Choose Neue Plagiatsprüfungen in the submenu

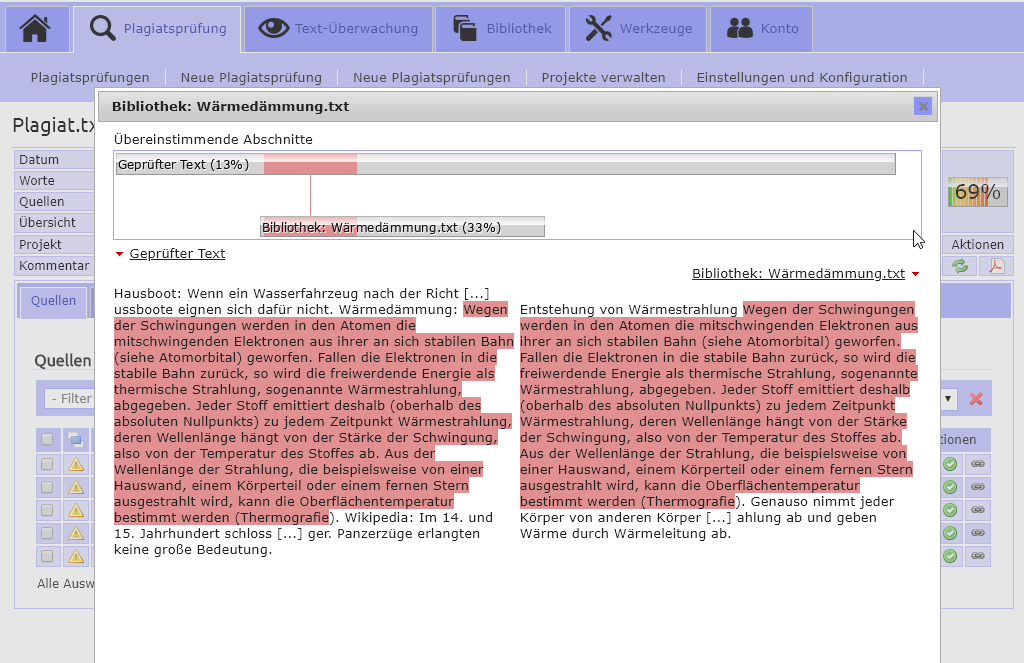[x=432, y=78]
